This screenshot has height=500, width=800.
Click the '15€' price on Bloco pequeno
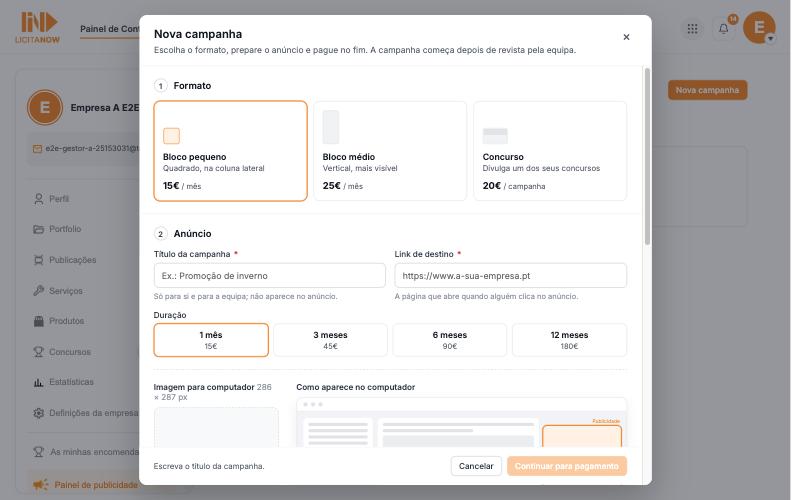pyautogui.click(x=171, y=186)
